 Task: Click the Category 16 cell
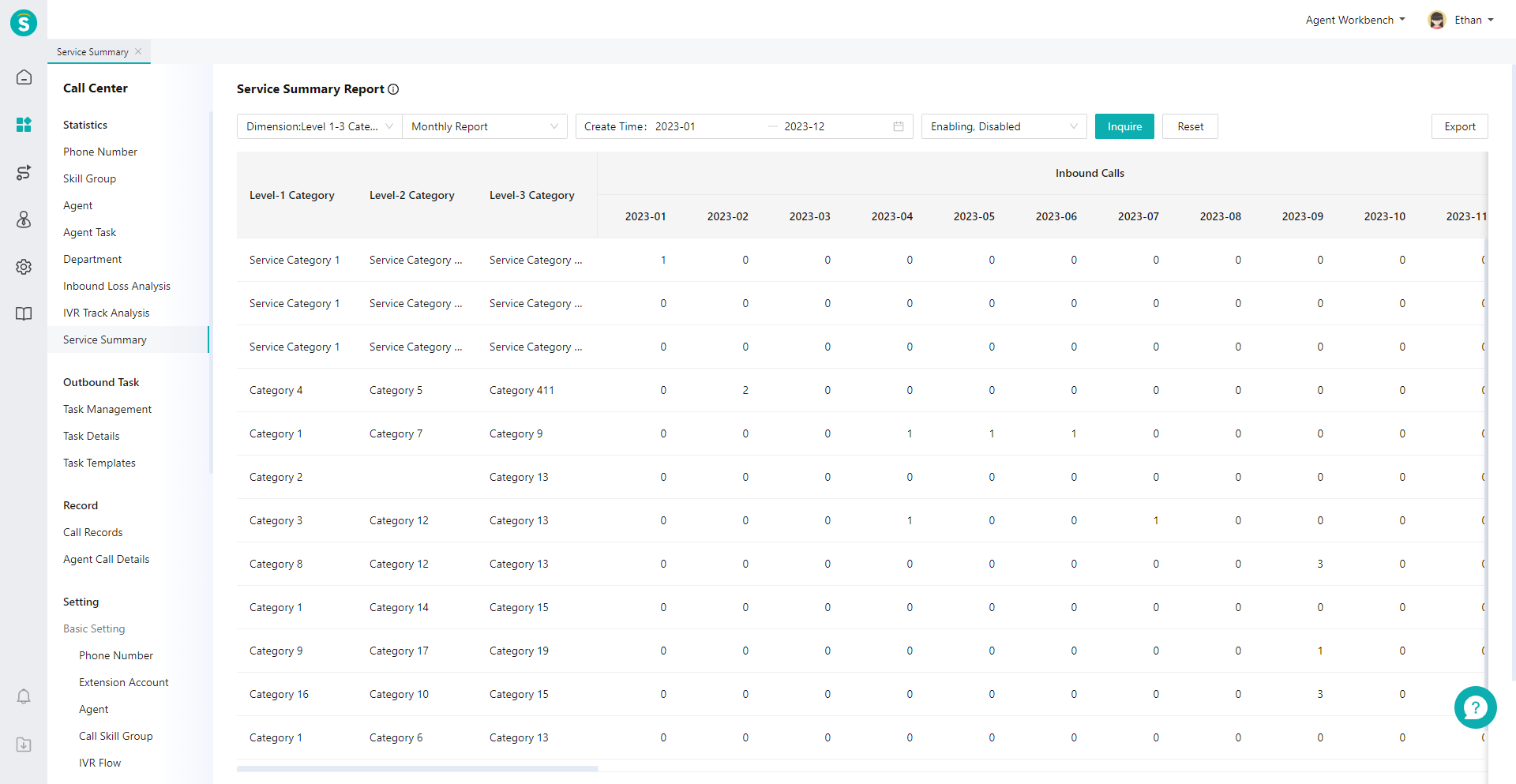coord(279,694)
